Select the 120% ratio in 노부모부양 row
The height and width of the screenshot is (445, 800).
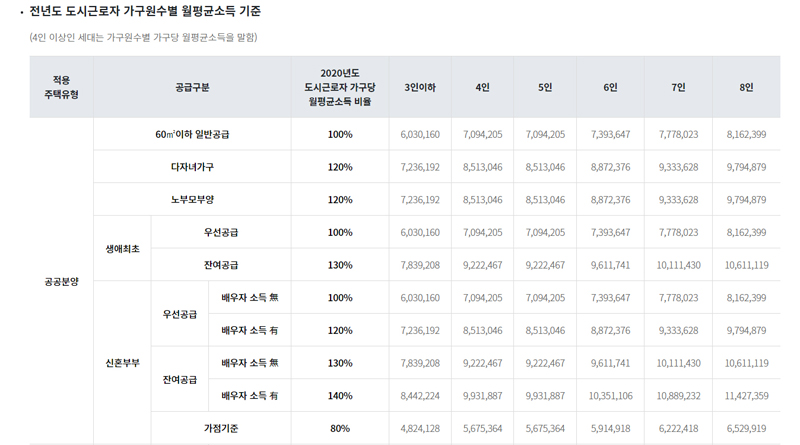(x=340, y=200)
